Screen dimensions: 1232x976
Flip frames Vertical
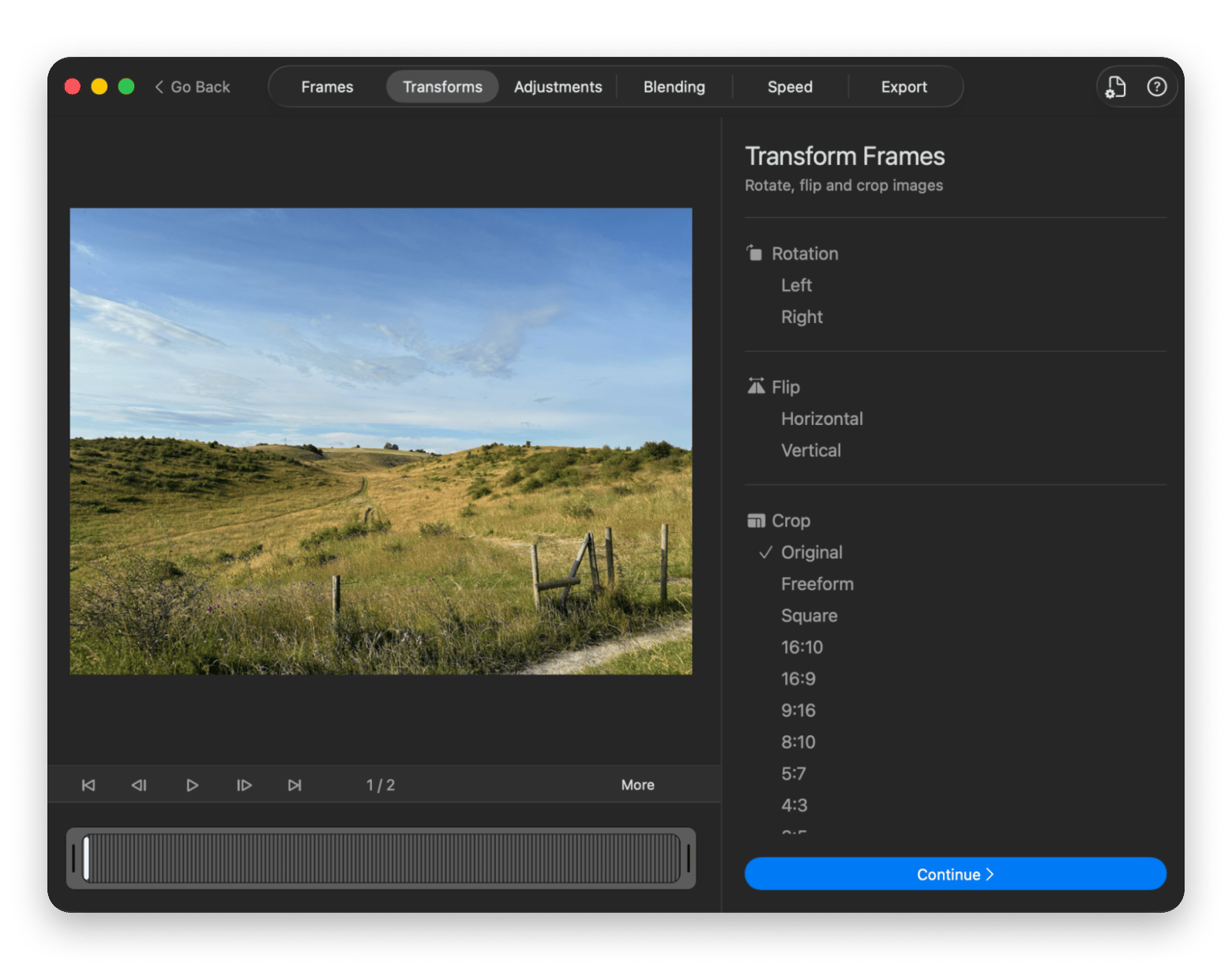pyautogui.click(x=810, y=450)
